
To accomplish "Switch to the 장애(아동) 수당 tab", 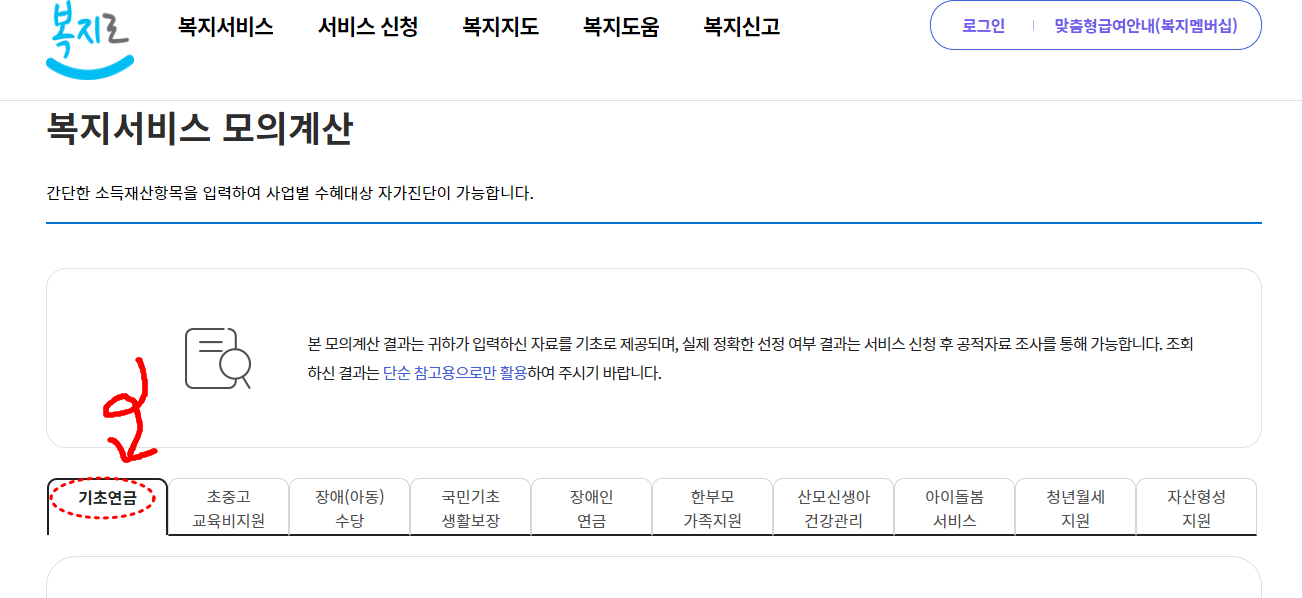I will click(350, 508).
